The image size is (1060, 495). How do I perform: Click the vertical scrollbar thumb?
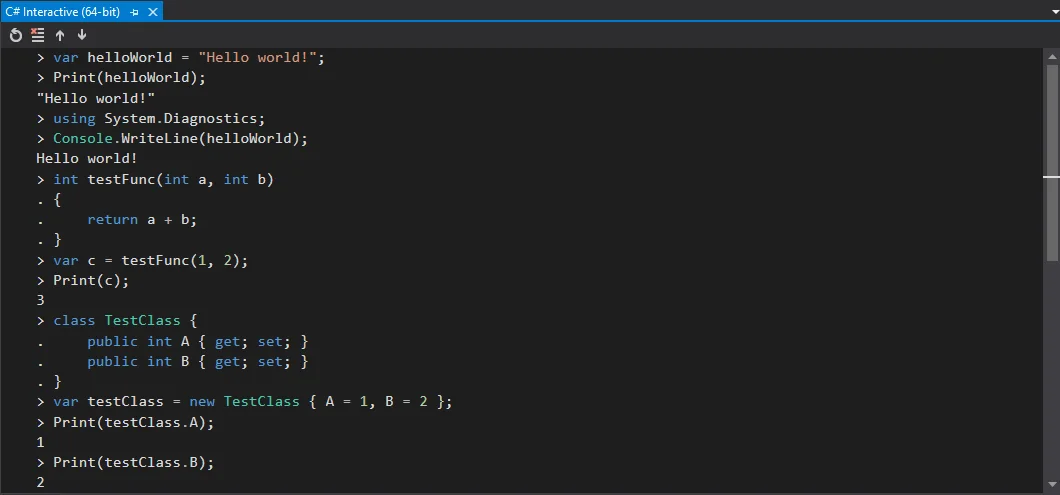(1051, 120)
